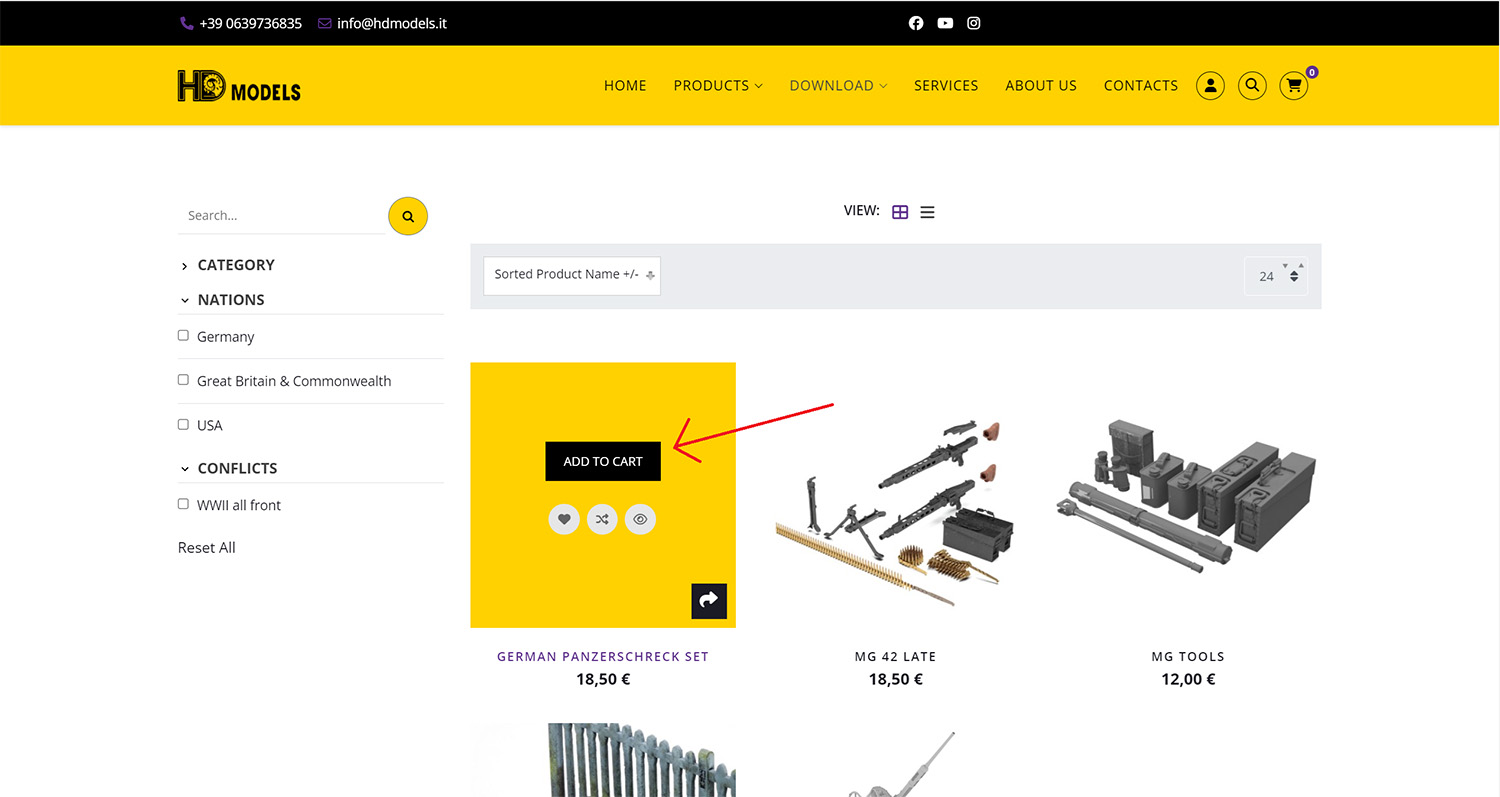
Task: Open the user account icon
Action: click(1210, 86)
